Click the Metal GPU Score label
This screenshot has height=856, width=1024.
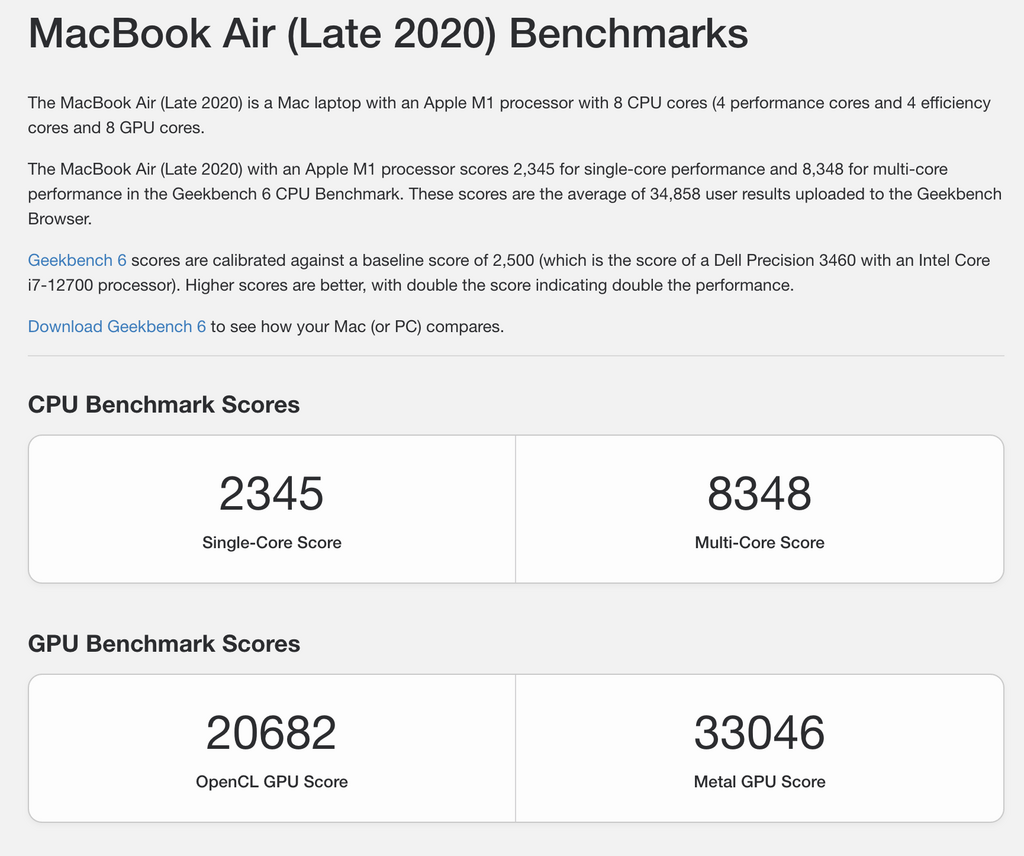click(x=760, y=782)
